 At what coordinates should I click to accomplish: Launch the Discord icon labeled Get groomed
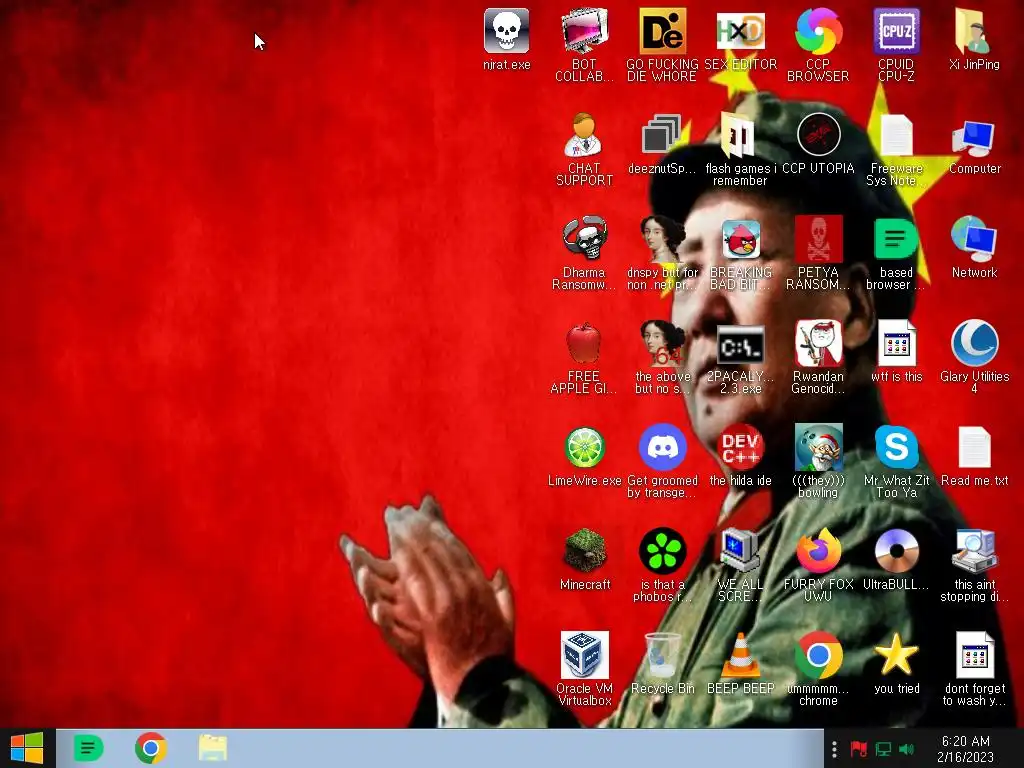click(x=662, y=447)
